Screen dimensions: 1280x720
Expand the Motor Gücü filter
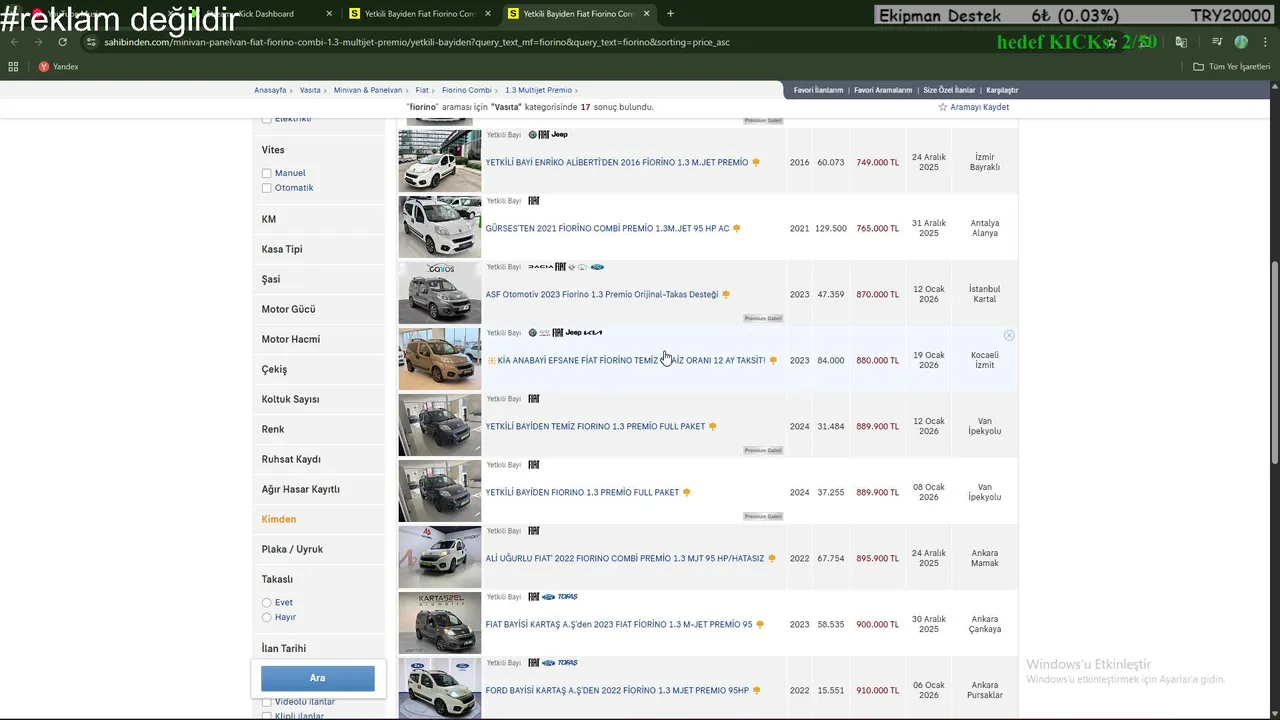(x=318, y=309)
